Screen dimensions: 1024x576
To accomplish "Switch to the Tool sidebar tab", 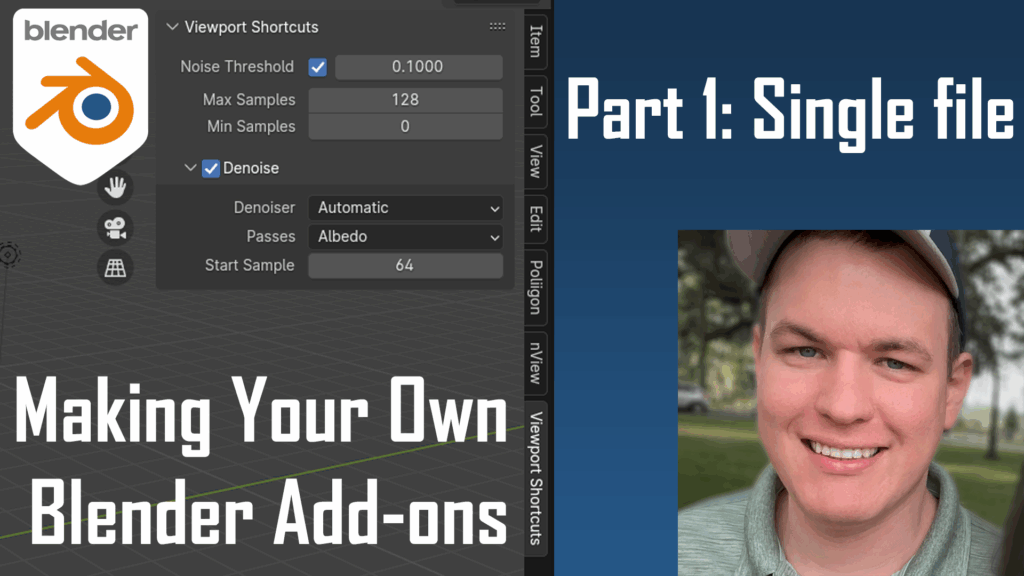I will coord(536,101).
